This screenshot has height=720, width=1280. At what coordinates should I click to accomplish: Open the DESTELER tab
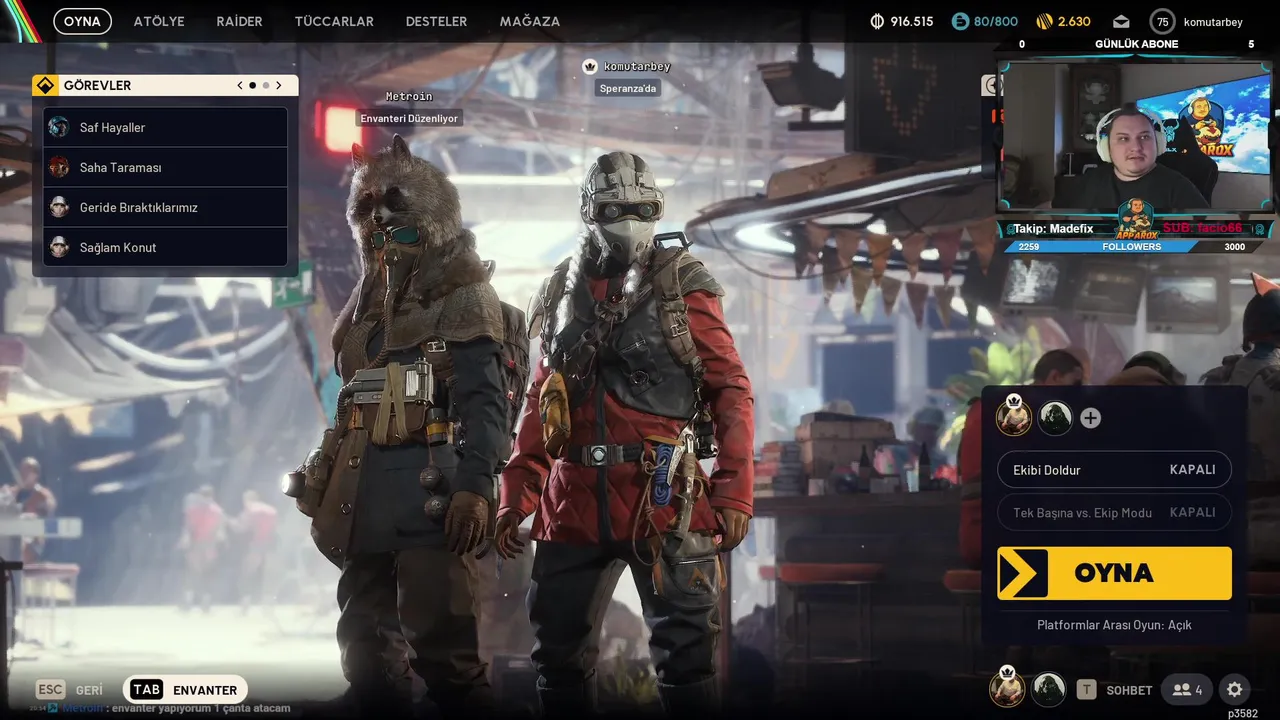coord(436,21)
